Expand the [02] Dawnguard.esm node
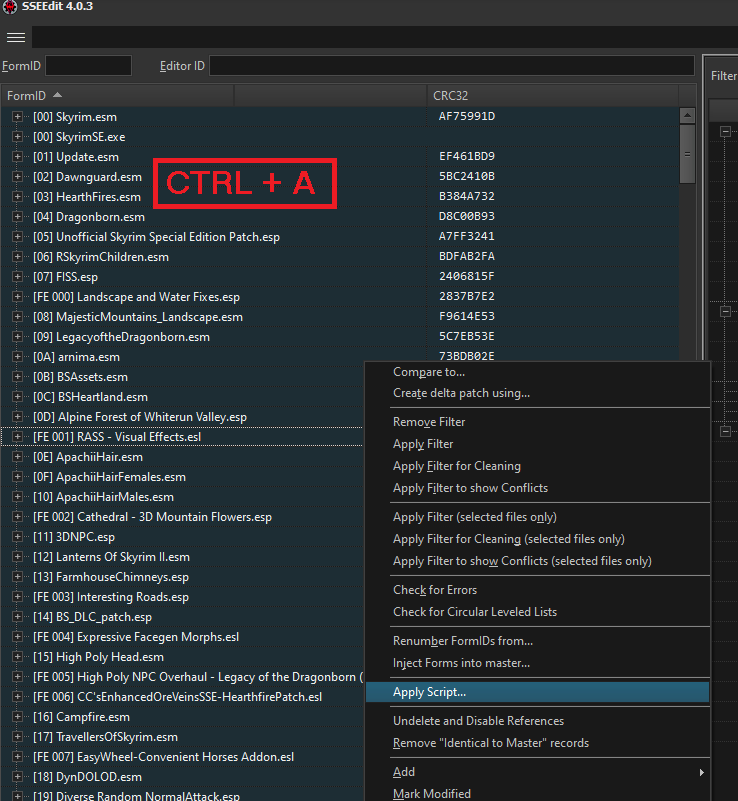738x801 pixels. point(17,177)
